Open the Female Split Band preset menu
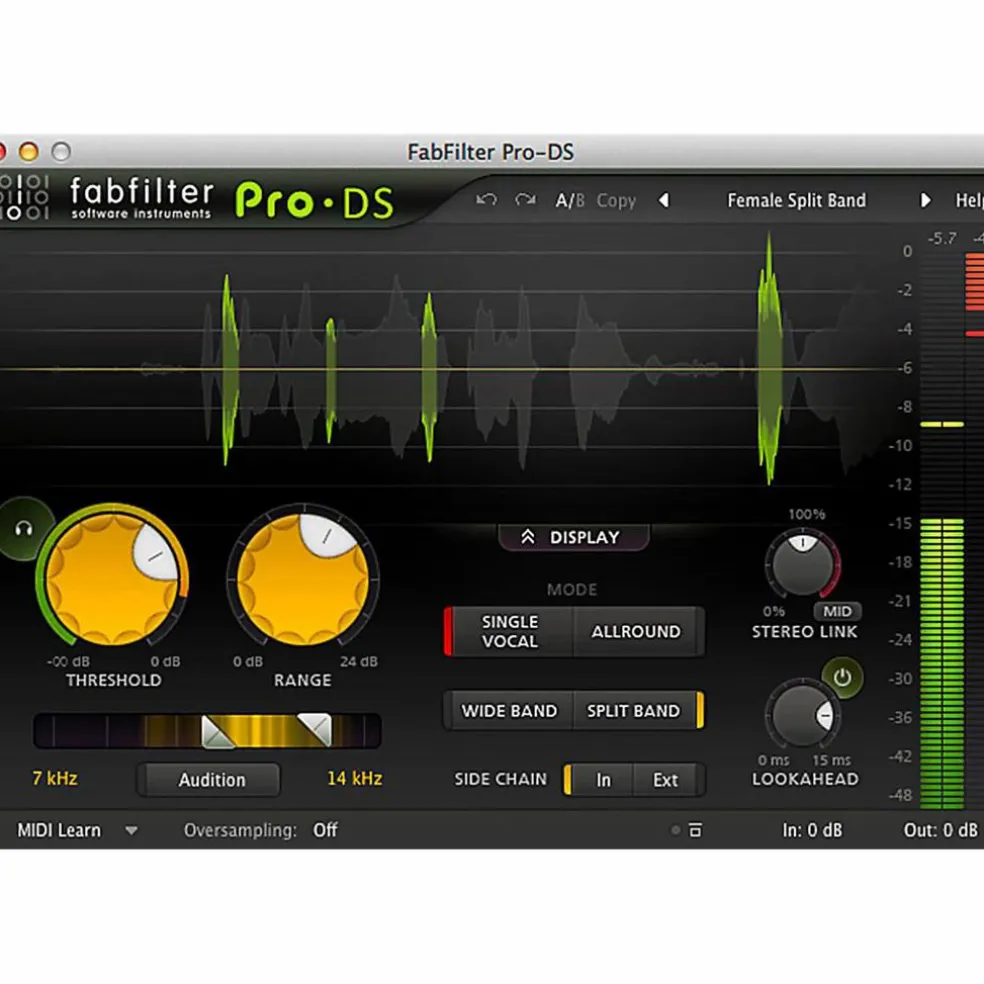Screen dimensions: 984x984 [x=796, y=201]
